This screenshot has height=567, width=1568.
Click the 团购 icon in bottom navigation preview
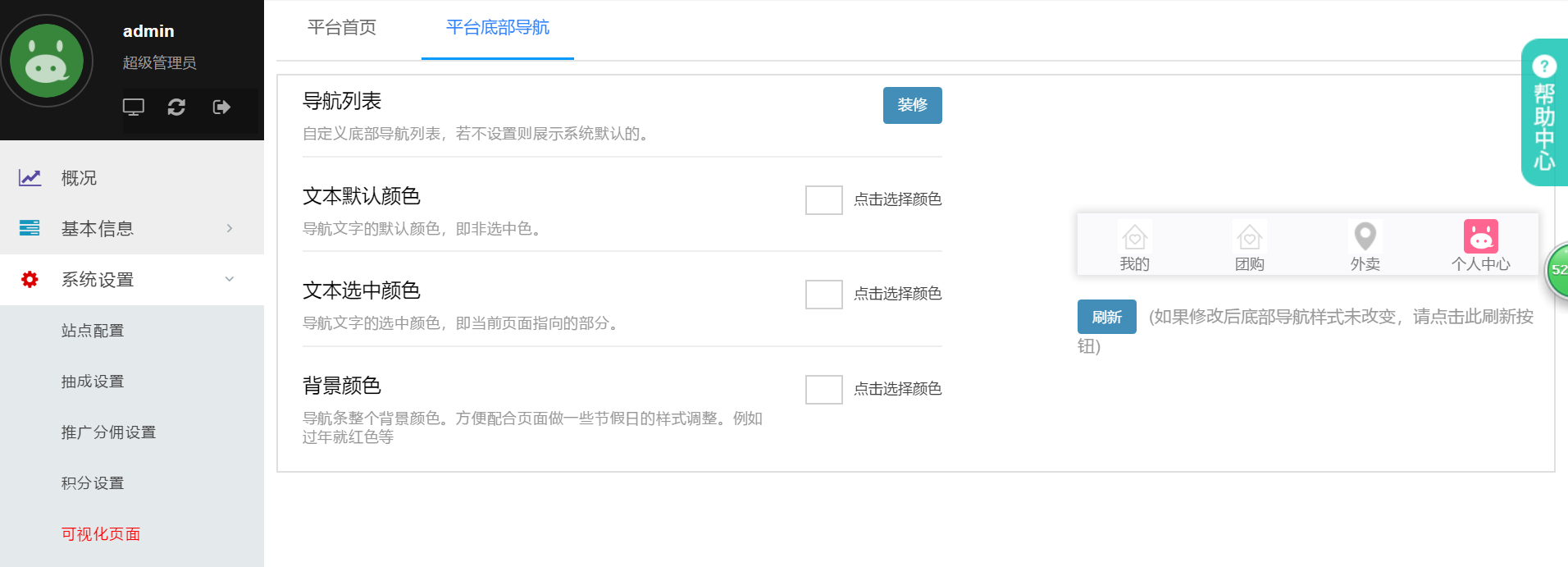(x=1249, y=235)
